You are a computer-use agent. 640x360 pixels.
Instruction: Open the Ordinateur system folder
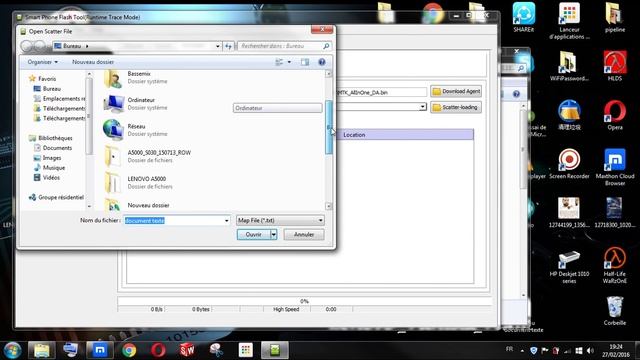[141, 104]
